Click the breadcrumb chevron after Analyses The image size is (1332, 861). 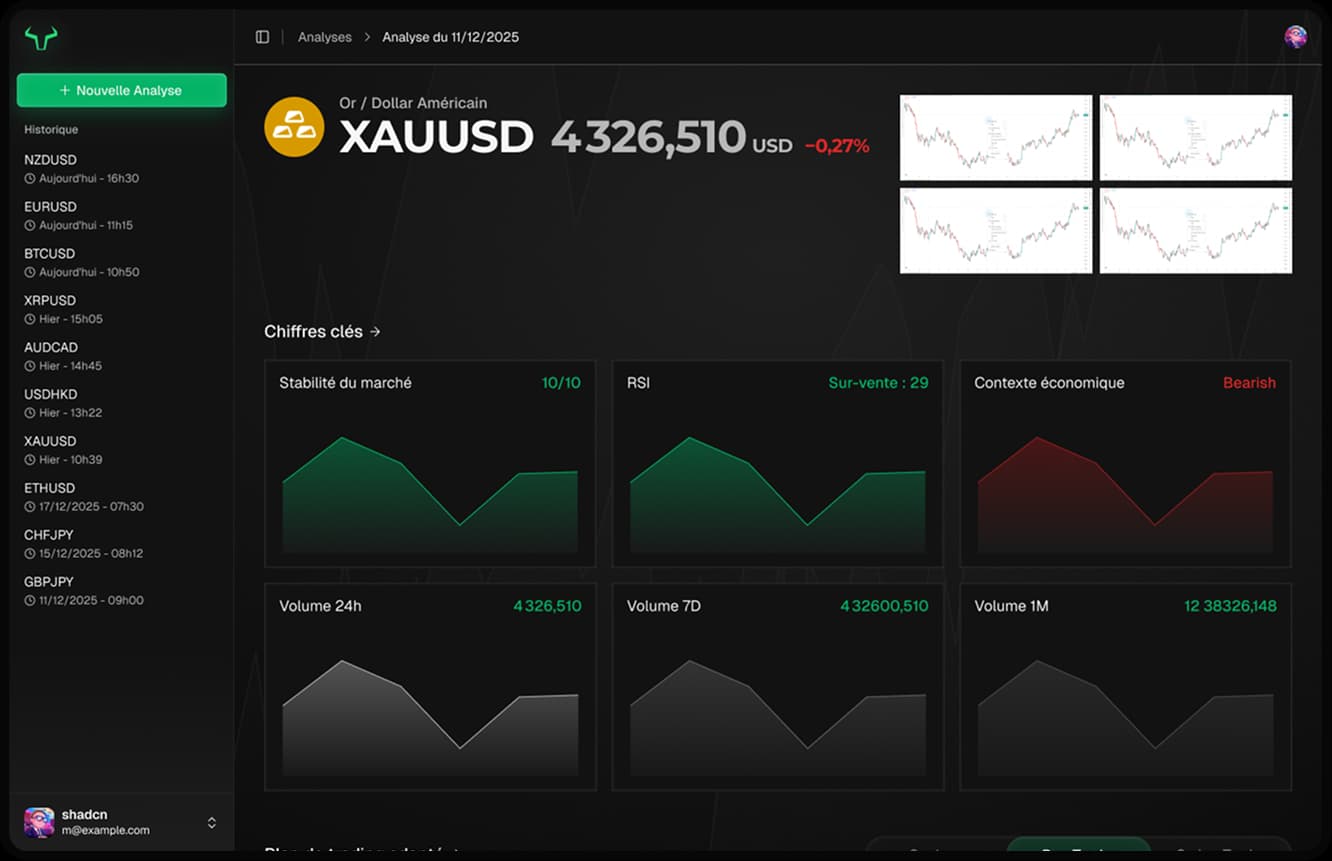tap(367, 37)
